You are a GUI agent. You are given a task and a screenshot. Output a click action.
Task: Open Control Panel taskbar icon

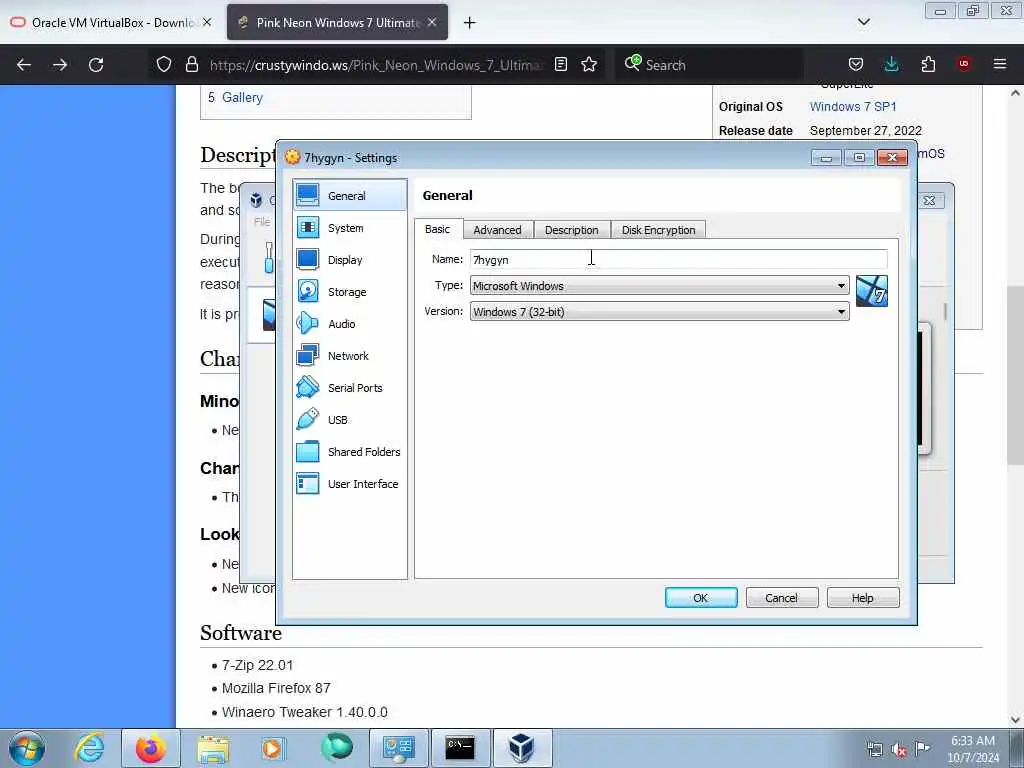point(398,748)
